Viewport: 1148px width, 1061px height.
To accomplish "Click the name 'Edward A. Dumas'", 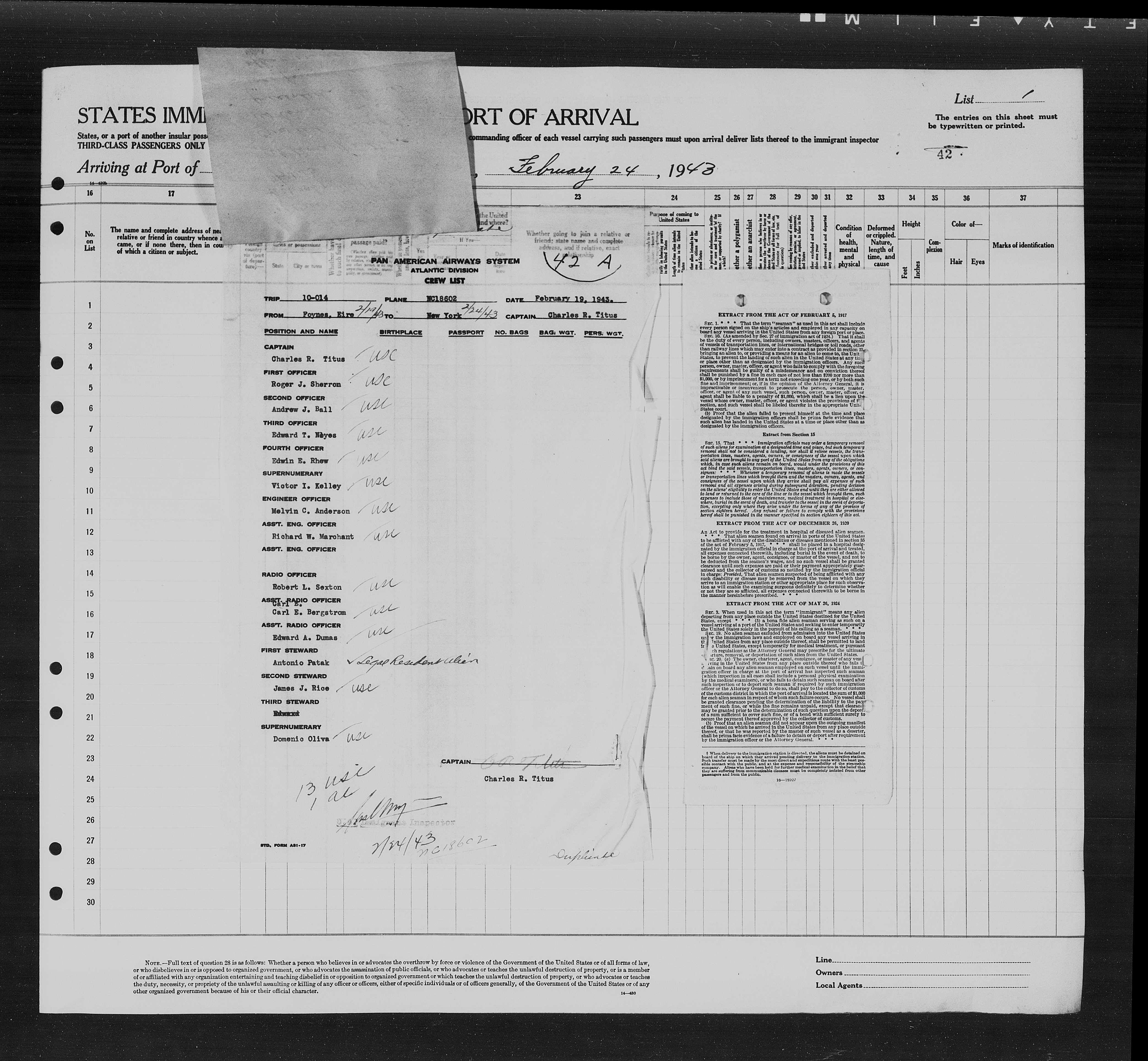I will tap(304, 637).
